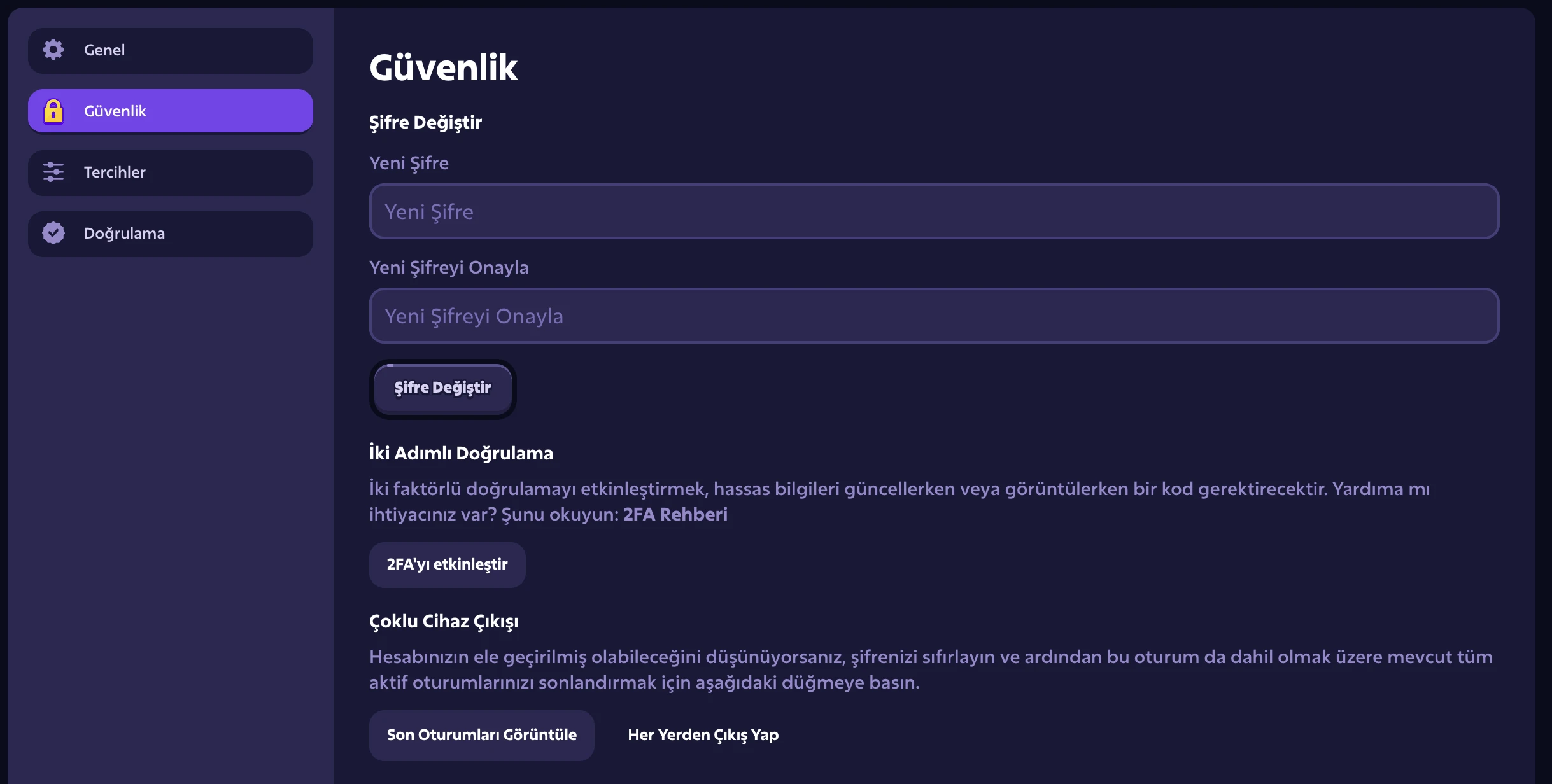Click Her Yerden Çıkış Yap

(703, 735)
